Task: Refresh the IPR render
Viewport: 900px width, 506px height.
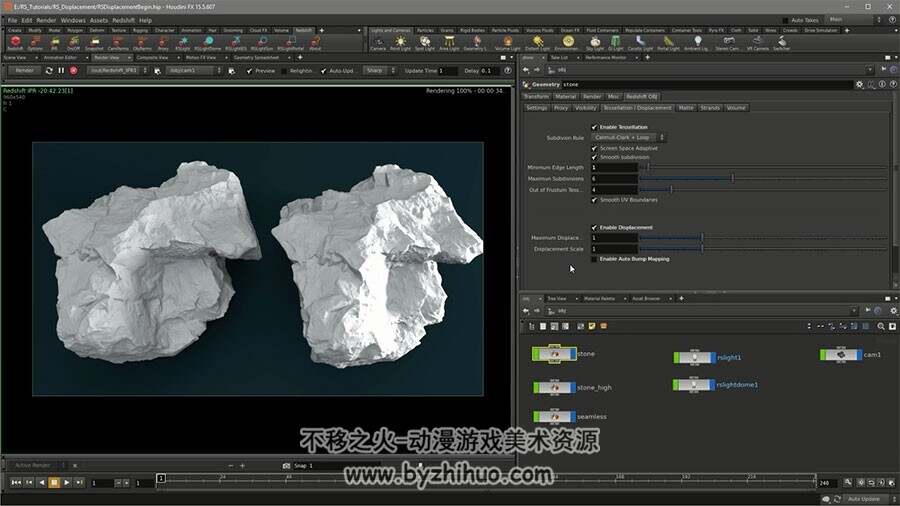Action: [x=49, y=71]
